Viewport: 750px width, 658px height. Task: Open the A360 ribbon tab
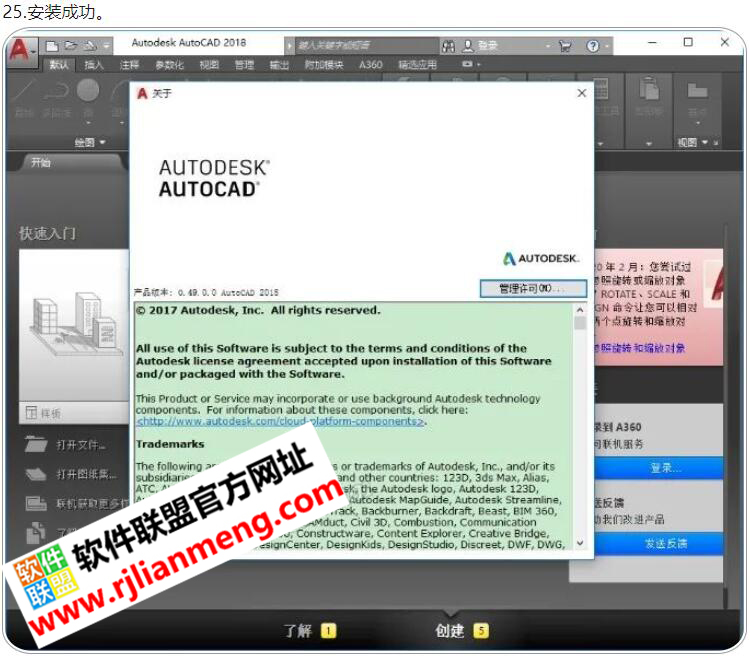pos(370,65)
